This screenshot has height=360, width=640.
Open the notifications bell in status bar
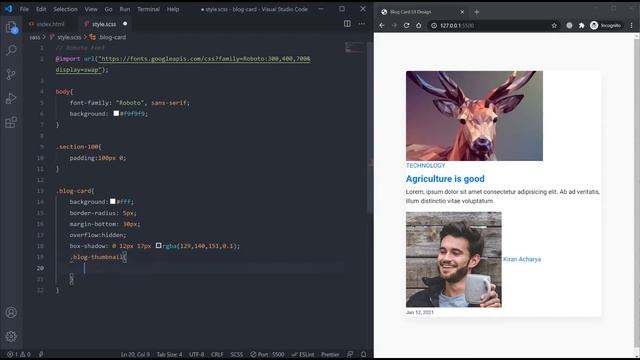tap(363, 354)
